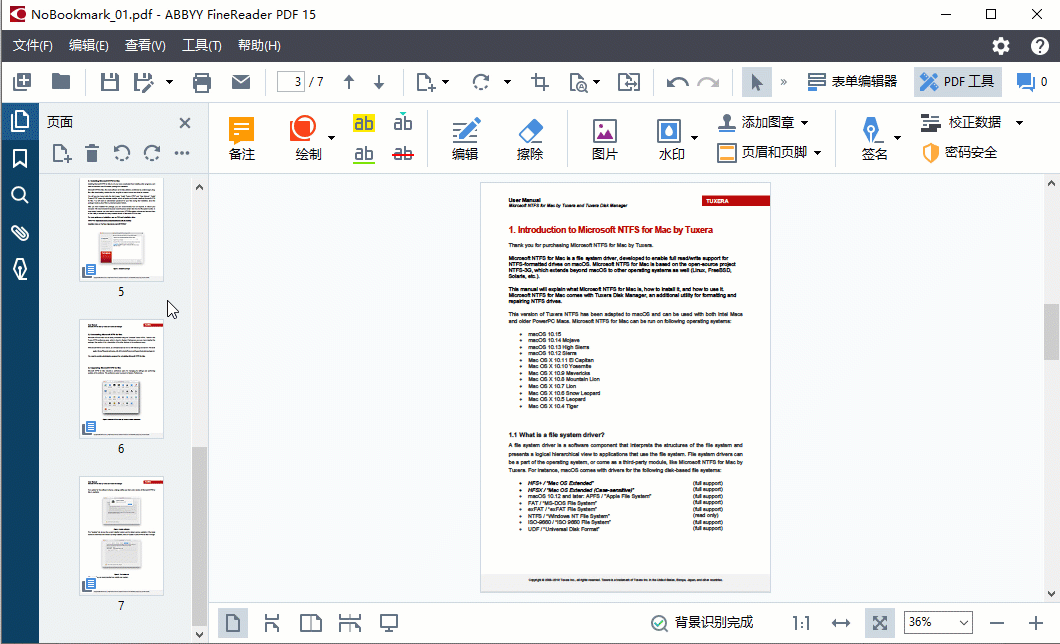This screenshot has height=644, width=1060.
Task: Select the crop pages tool
Action: [x=539, y=82]
